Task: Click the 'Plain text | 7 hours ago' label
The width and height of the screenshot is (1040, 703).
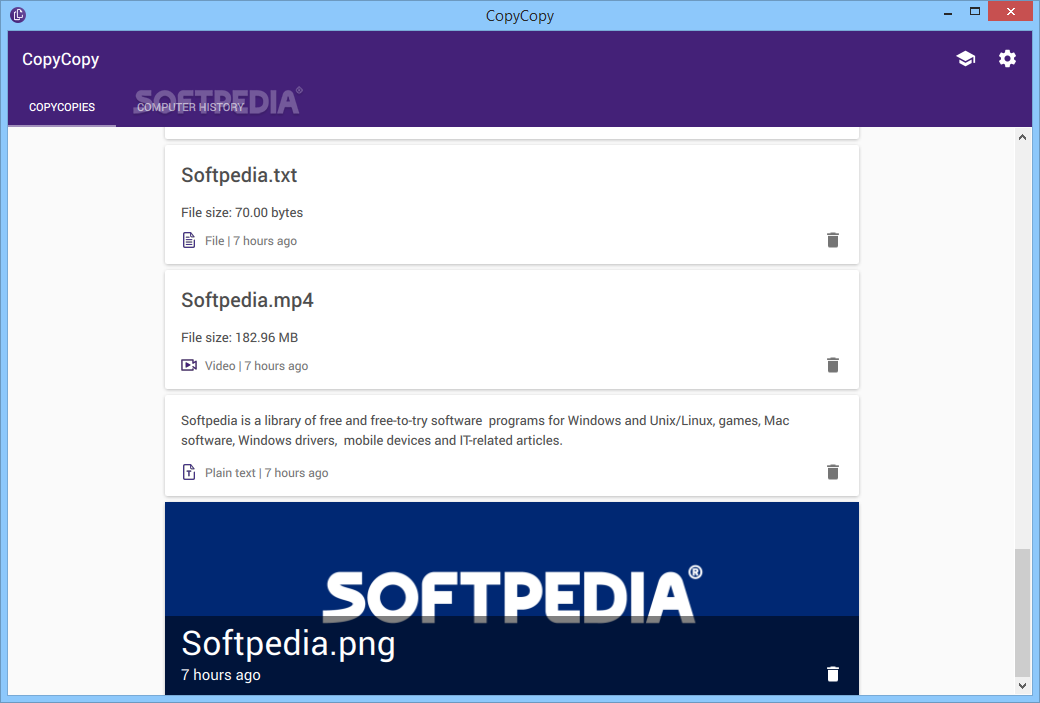Action: tap(266, 473)
